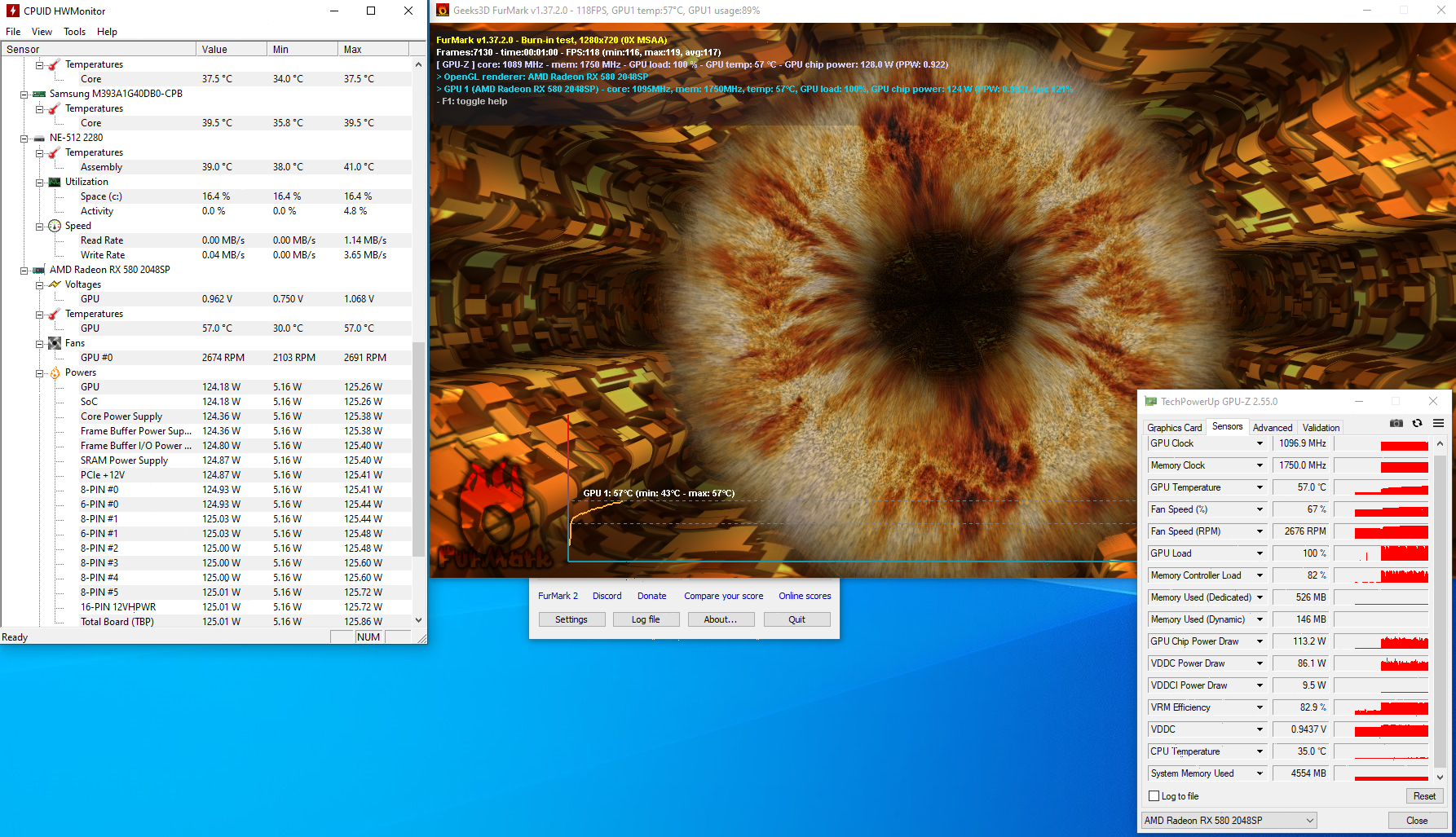
Task: Switch to the Graphics Card tab
Action: point(1174,427)
